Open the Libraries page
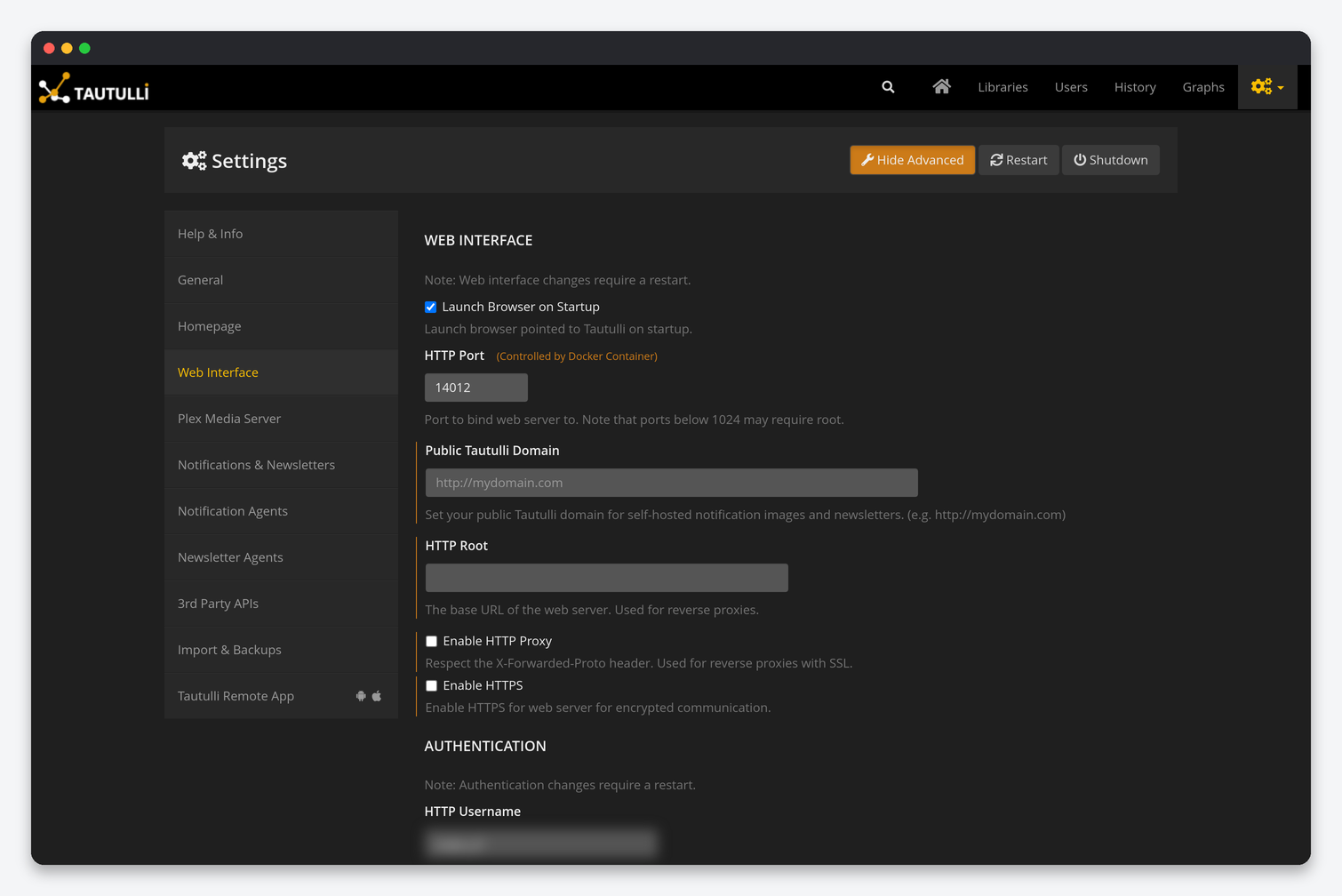Viewport: 1342px width, 896px height. (1003, 87)
